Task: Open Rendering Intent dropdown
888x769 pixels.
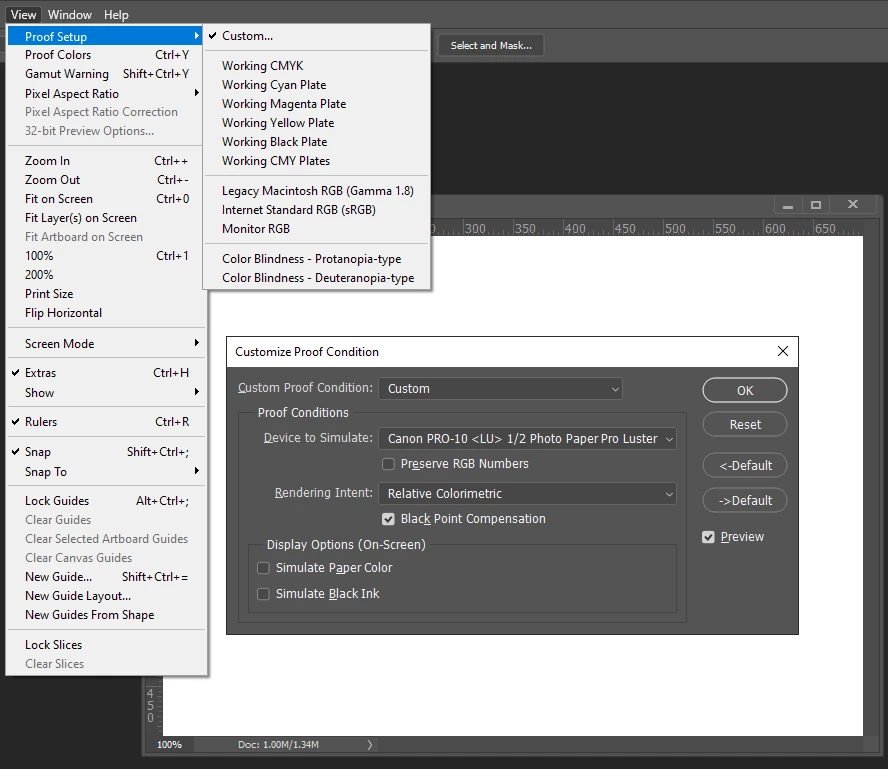Action: point(527,494)
